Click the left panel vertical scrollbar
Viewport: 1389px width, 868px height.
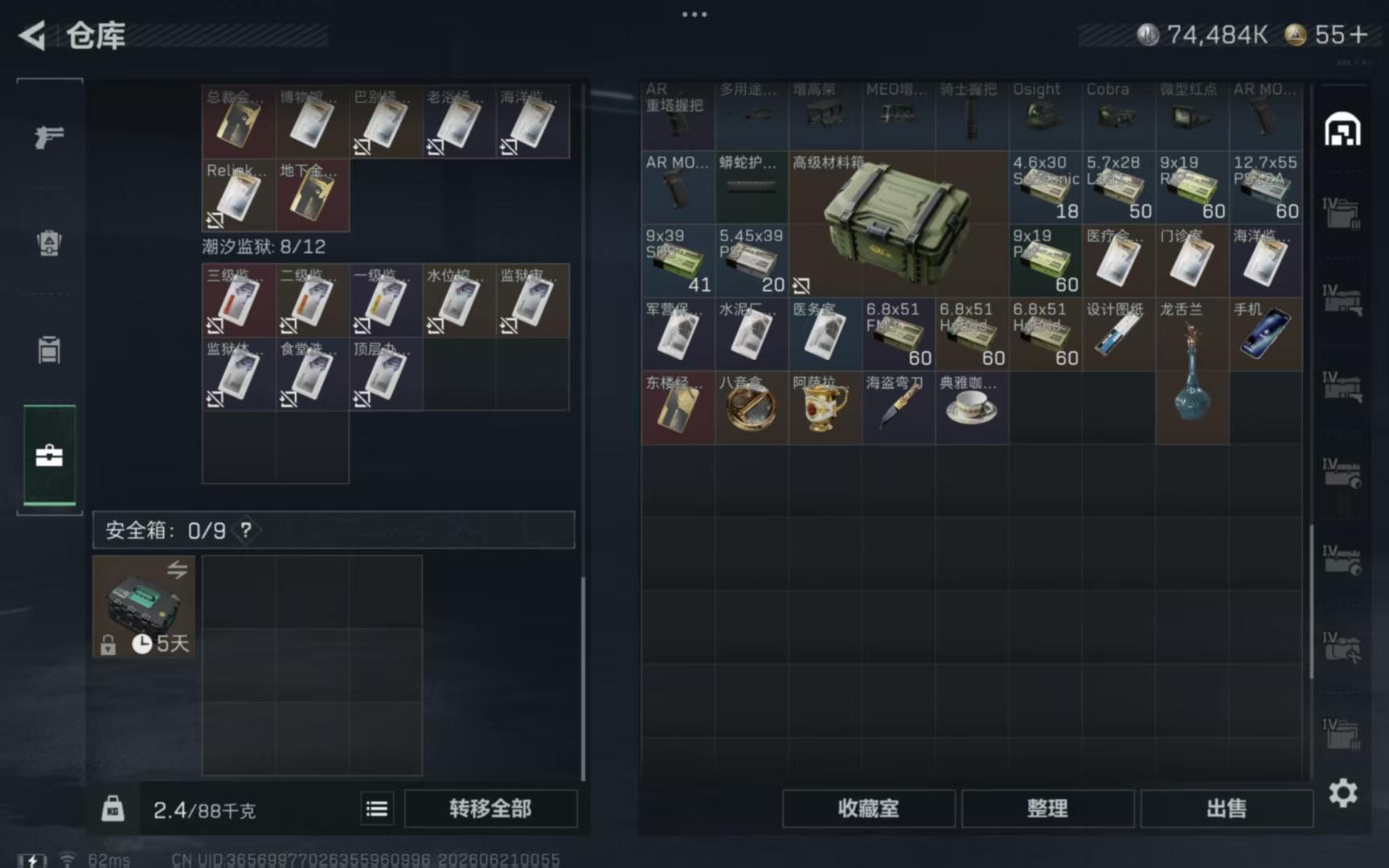coord(583,679)
